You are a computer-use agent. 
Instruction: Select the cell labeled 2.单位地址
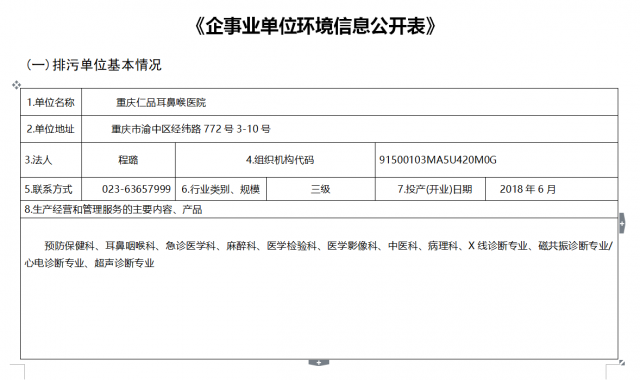(51, 129)
